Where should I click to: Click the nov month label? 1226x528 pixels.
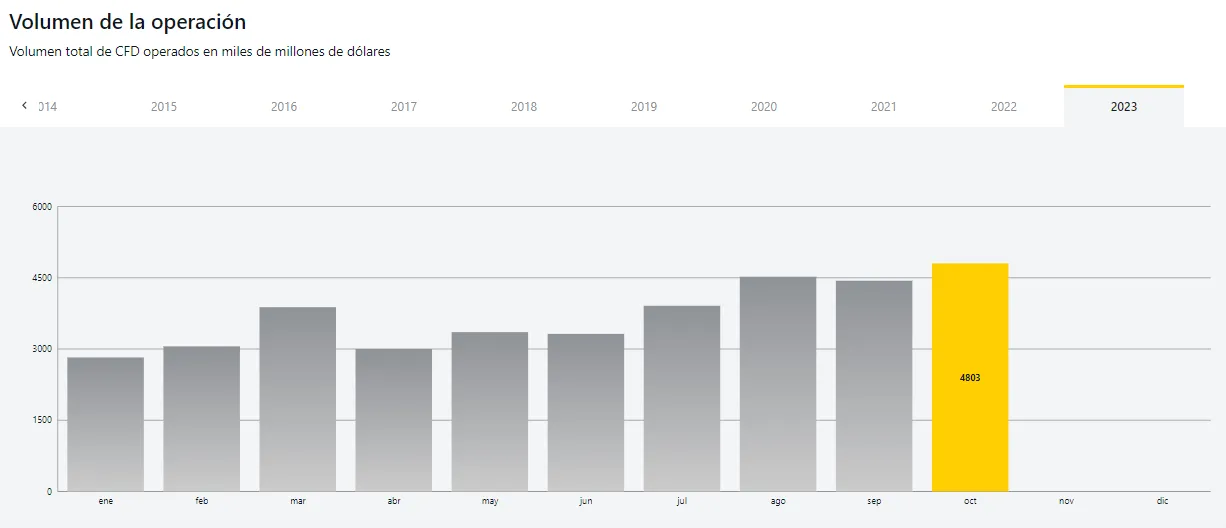point(1066,501)
